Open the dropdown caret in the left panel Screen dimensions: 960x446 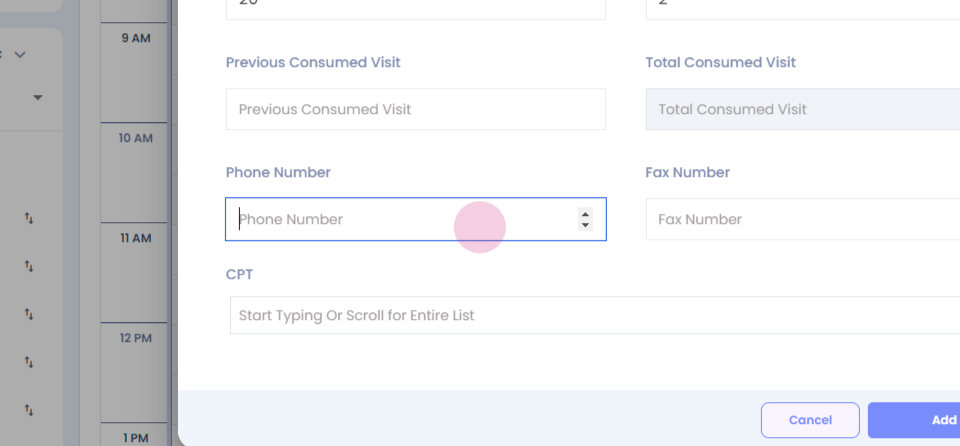(x=38, y=98)
